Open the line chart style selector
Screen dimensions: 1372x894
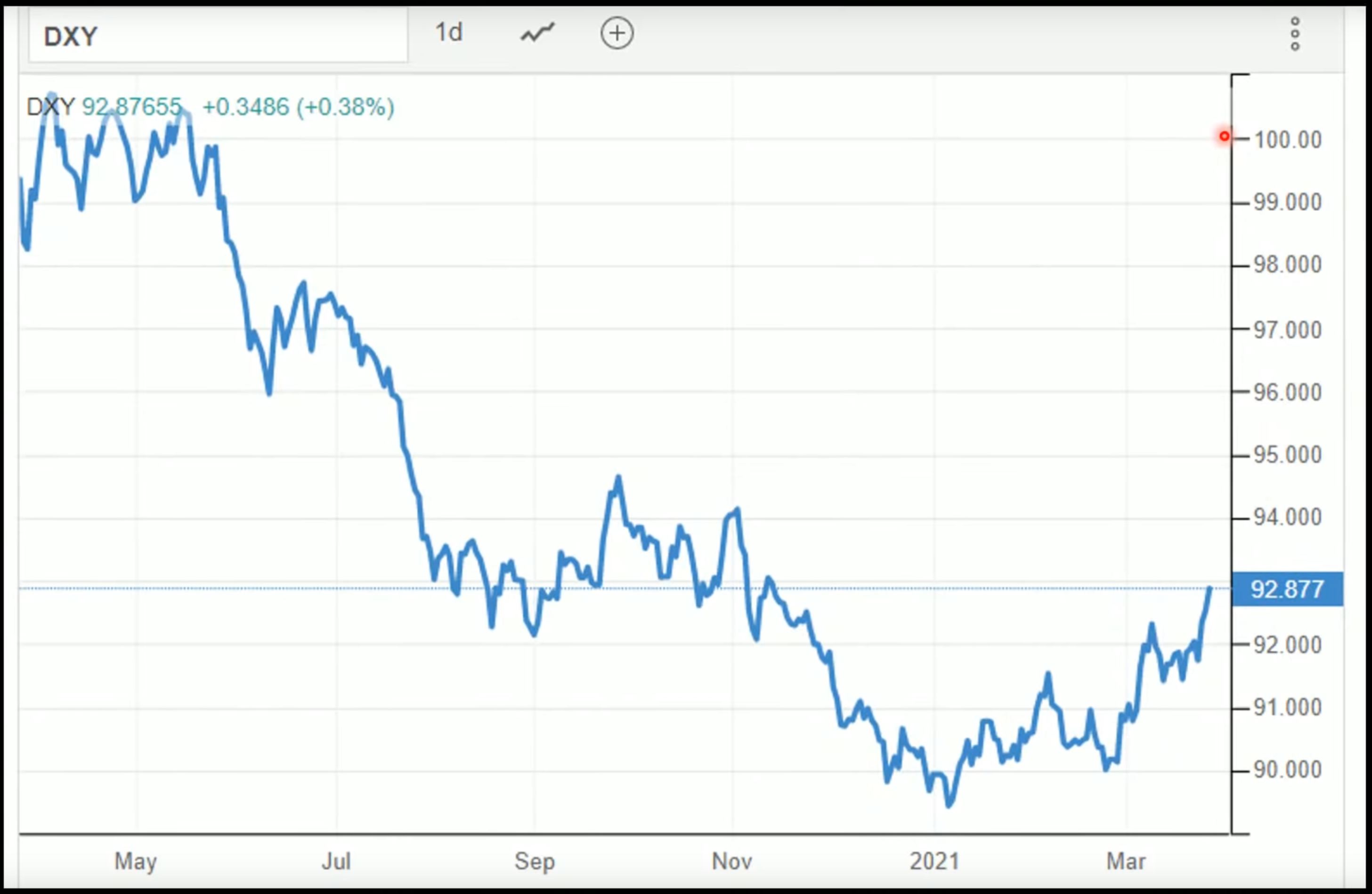pyautogui.click(x=537, y=33)
